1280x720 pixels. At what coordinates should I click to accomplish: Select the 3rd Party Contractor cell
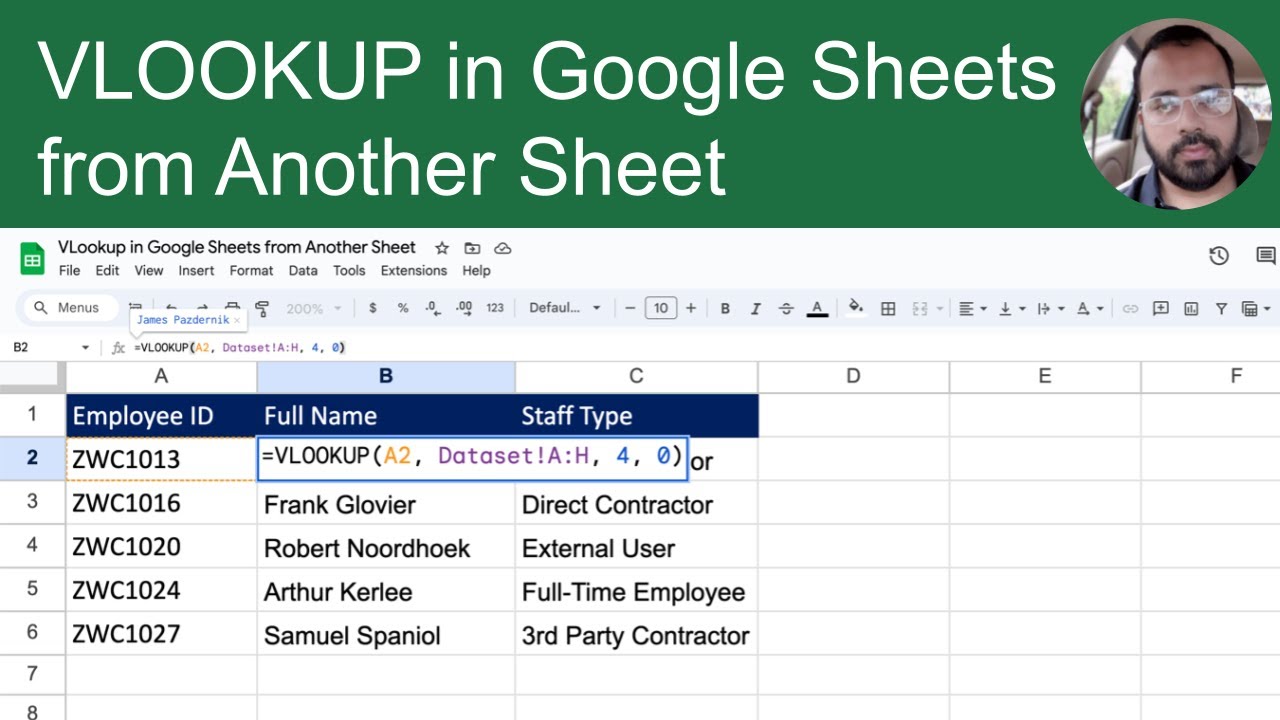click(636, 635)
